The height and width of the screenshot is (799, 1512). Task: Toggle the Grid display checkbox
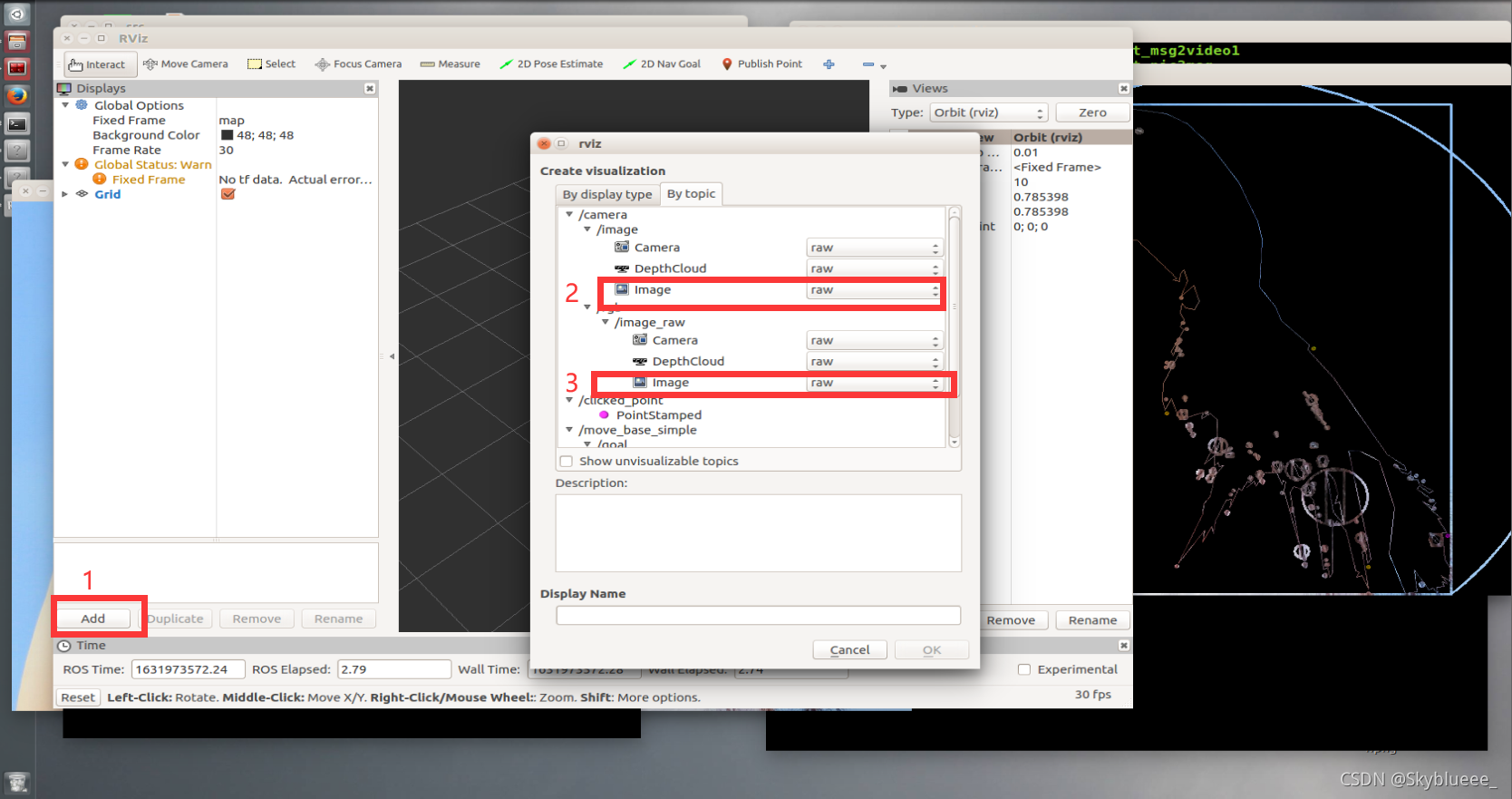pos(228,194)
